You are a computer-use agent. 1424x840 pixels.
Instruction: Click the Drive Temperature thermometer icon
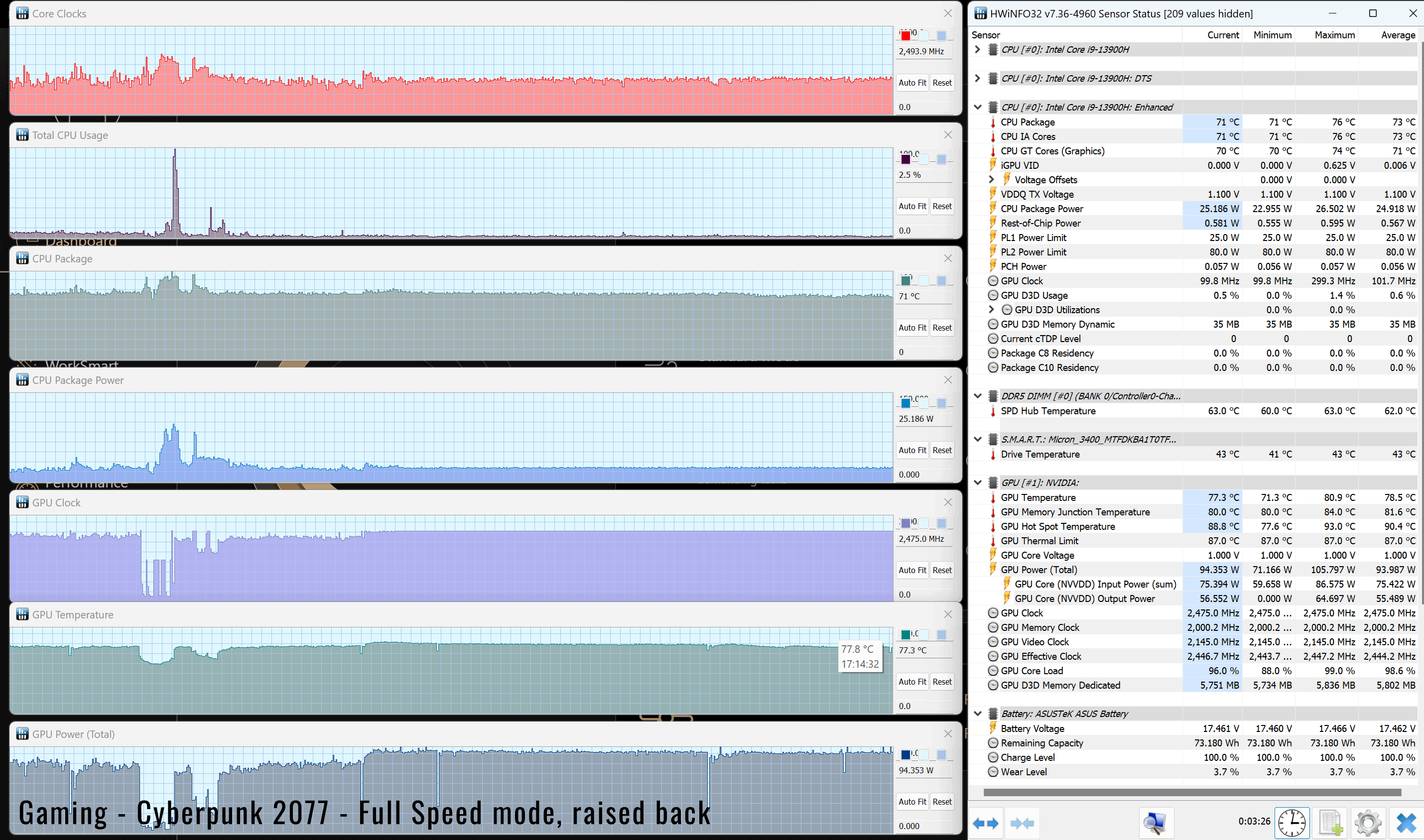point(993,454)
